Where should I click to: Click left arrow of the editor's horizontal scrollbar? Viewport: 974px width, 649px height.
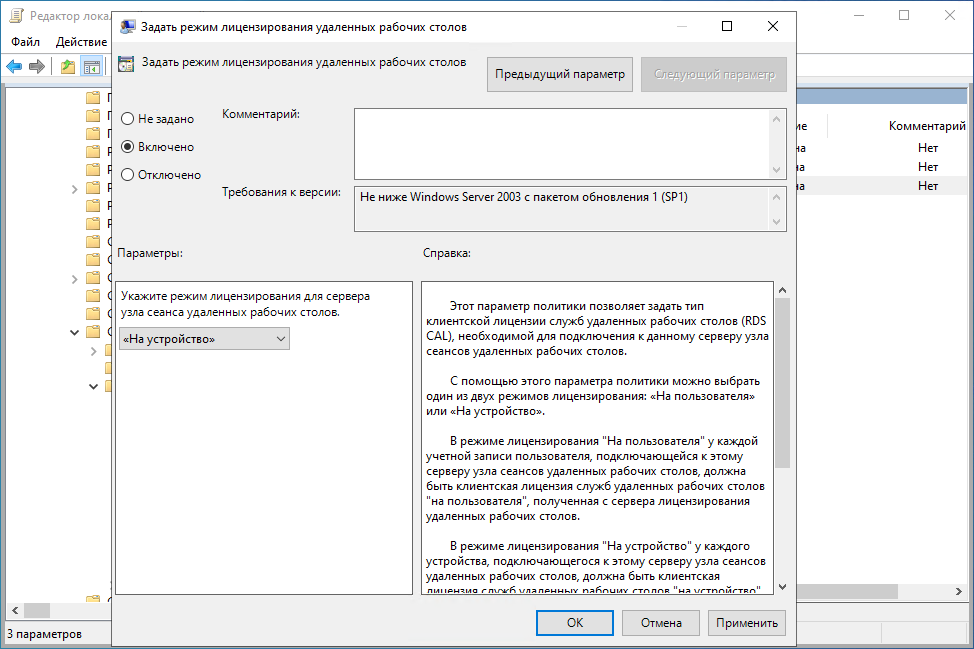[15, 610]
